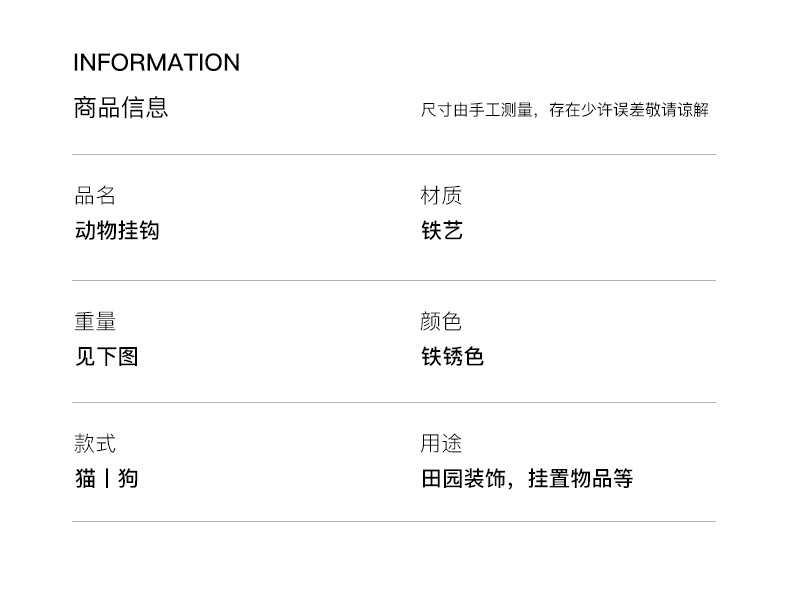Screen dimensions: 790x599
Task: Click the 款式 field label
Action: pyautogui.click(x=95, y=444)
